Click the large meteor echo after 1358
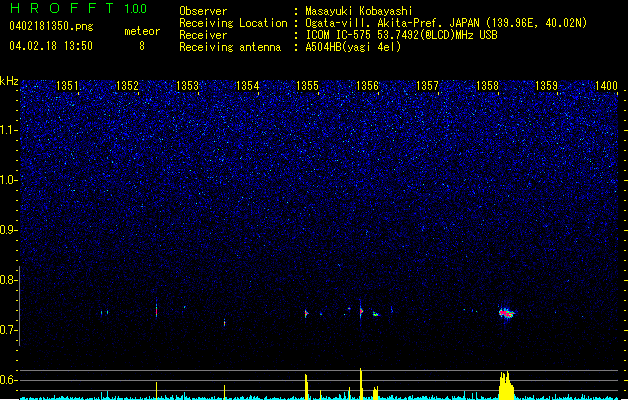 (506, 313)
